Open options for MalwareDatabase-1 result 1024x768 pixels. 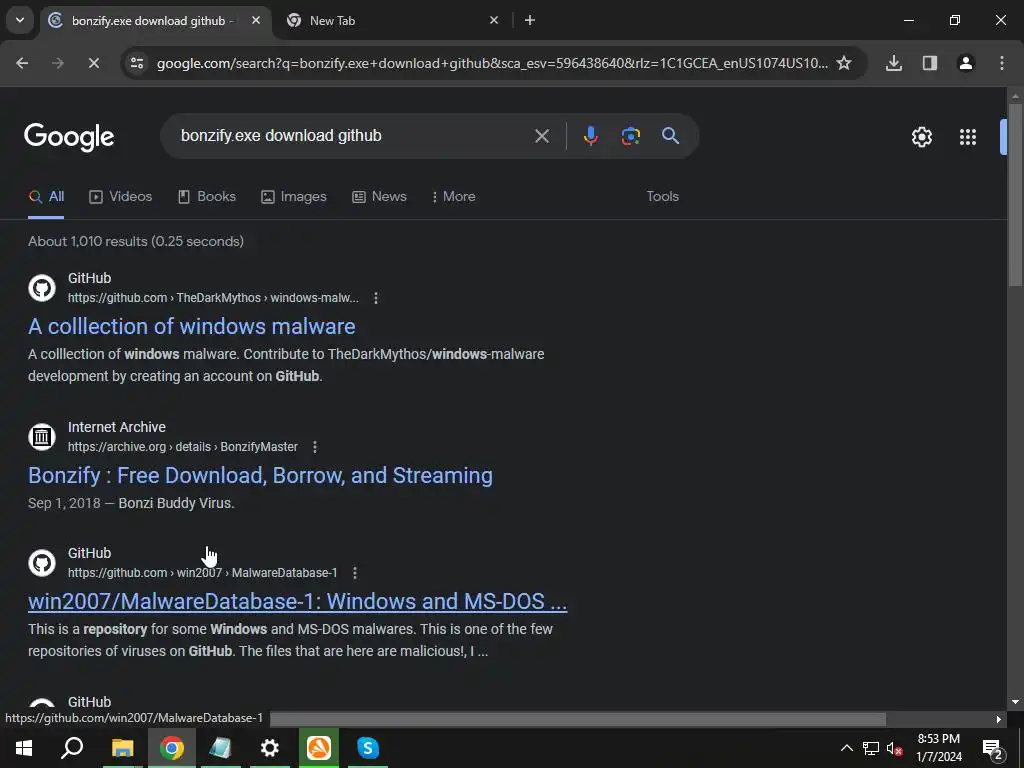(x=355, y=573)
